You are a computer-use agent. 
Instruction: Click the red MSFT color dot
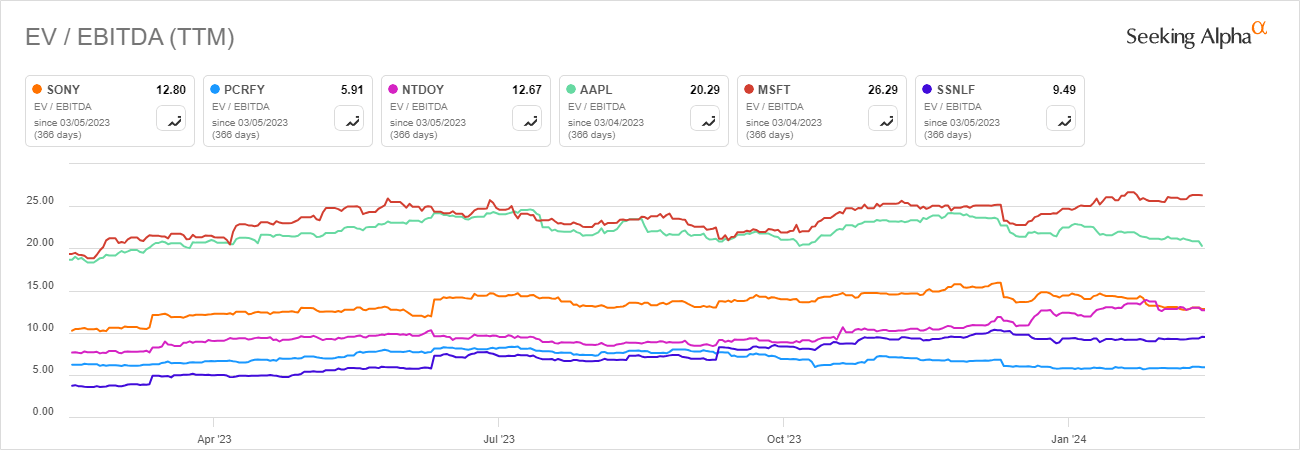pyautogui.click(x=749, y=90)
